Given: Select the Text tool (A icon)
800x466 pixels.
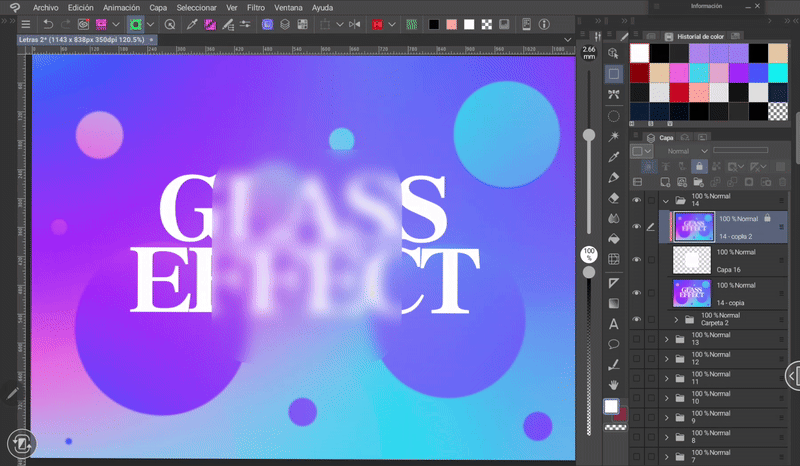Looking at the screenshot, I should click(x=614, y=324).
